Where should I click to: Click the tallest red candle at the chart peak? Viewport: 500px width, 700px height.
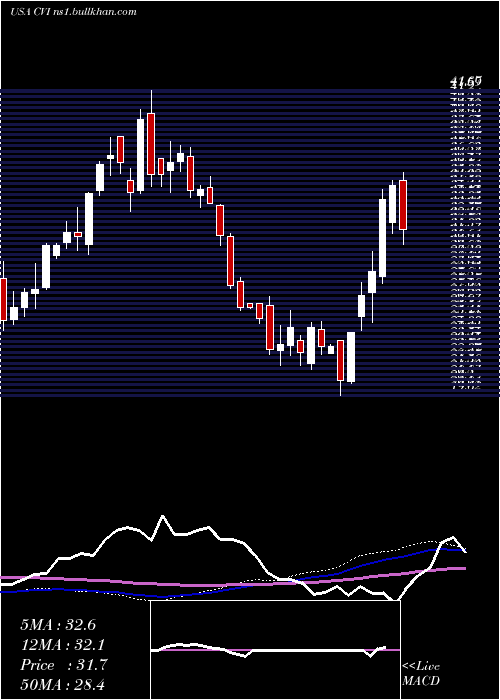151,144
